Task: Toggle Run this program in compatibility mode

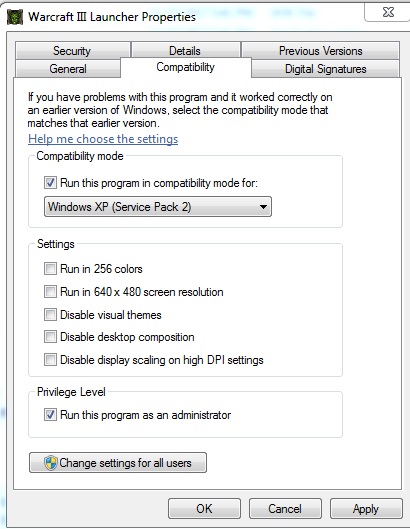Action: (x=50, y=183)
